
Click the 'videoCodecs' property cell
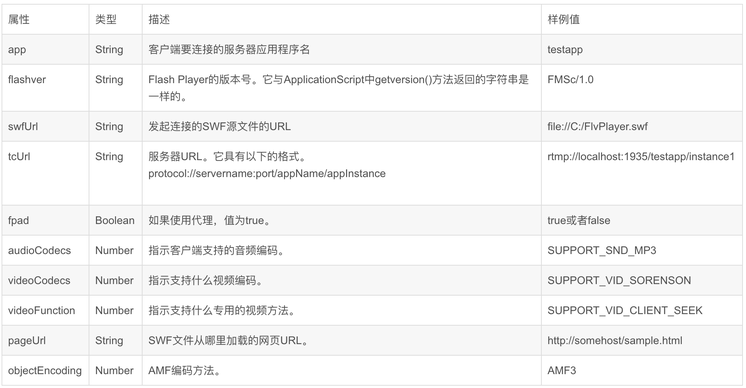click(x=45, y=280)
